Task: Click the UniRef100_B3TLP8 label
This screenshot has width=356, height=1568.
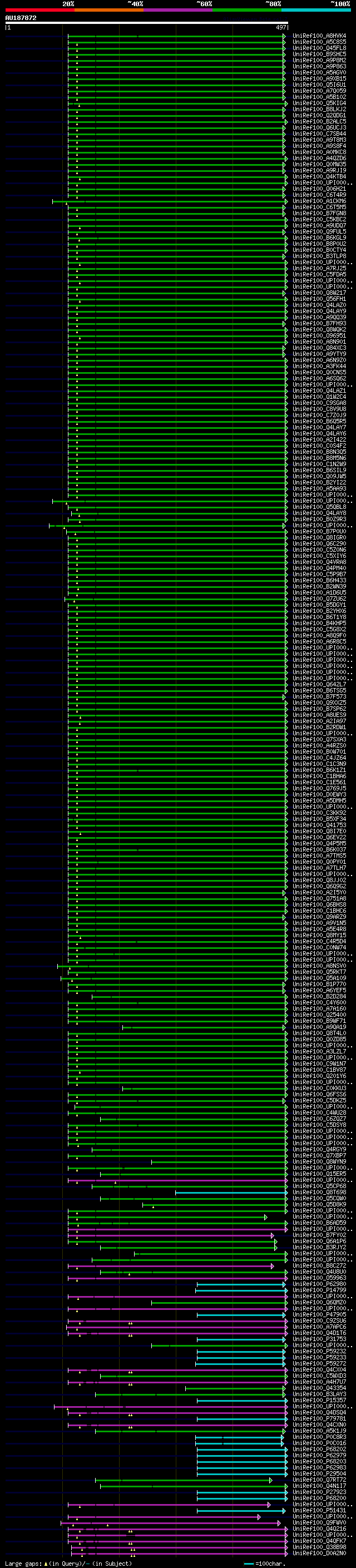Action: tap(319, 256)
